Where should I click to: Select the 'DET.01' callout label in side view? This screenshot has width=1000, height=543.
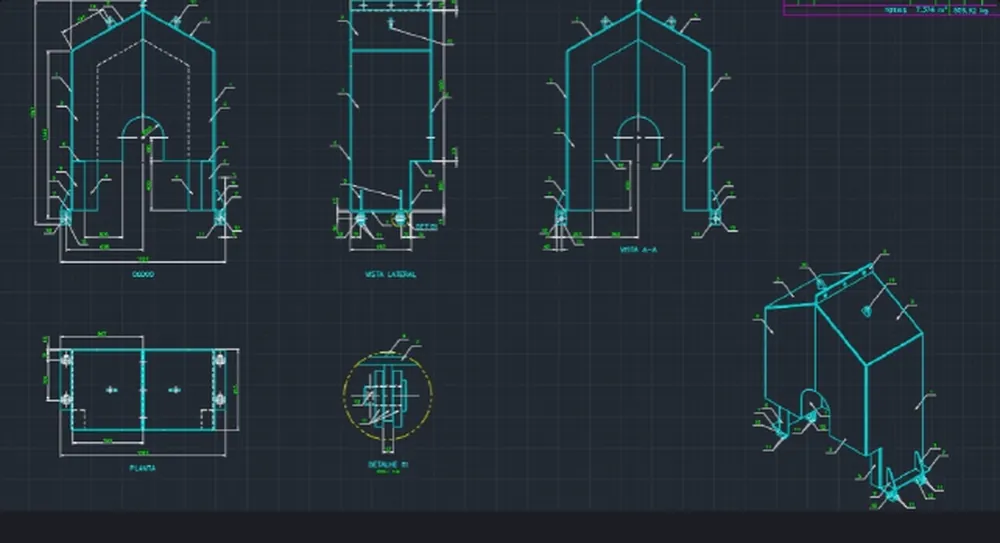427,227
